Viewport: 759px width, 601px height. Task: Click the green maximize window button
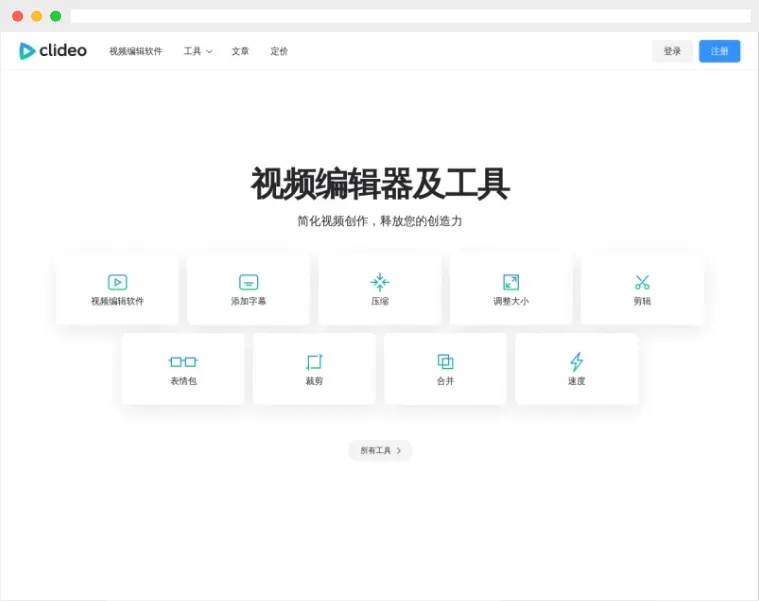[x=56, y=16]
